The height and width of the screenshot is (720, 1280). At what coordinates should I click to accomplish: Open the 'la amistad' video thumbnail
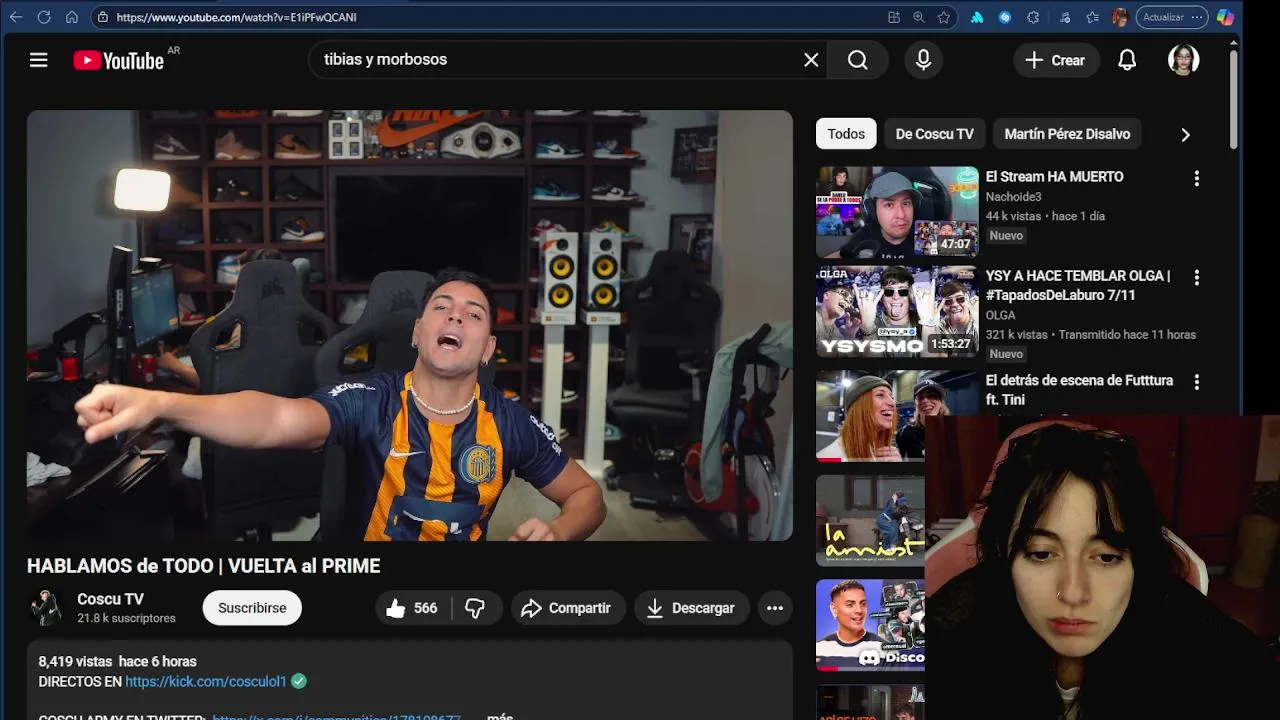pos(871,520)
